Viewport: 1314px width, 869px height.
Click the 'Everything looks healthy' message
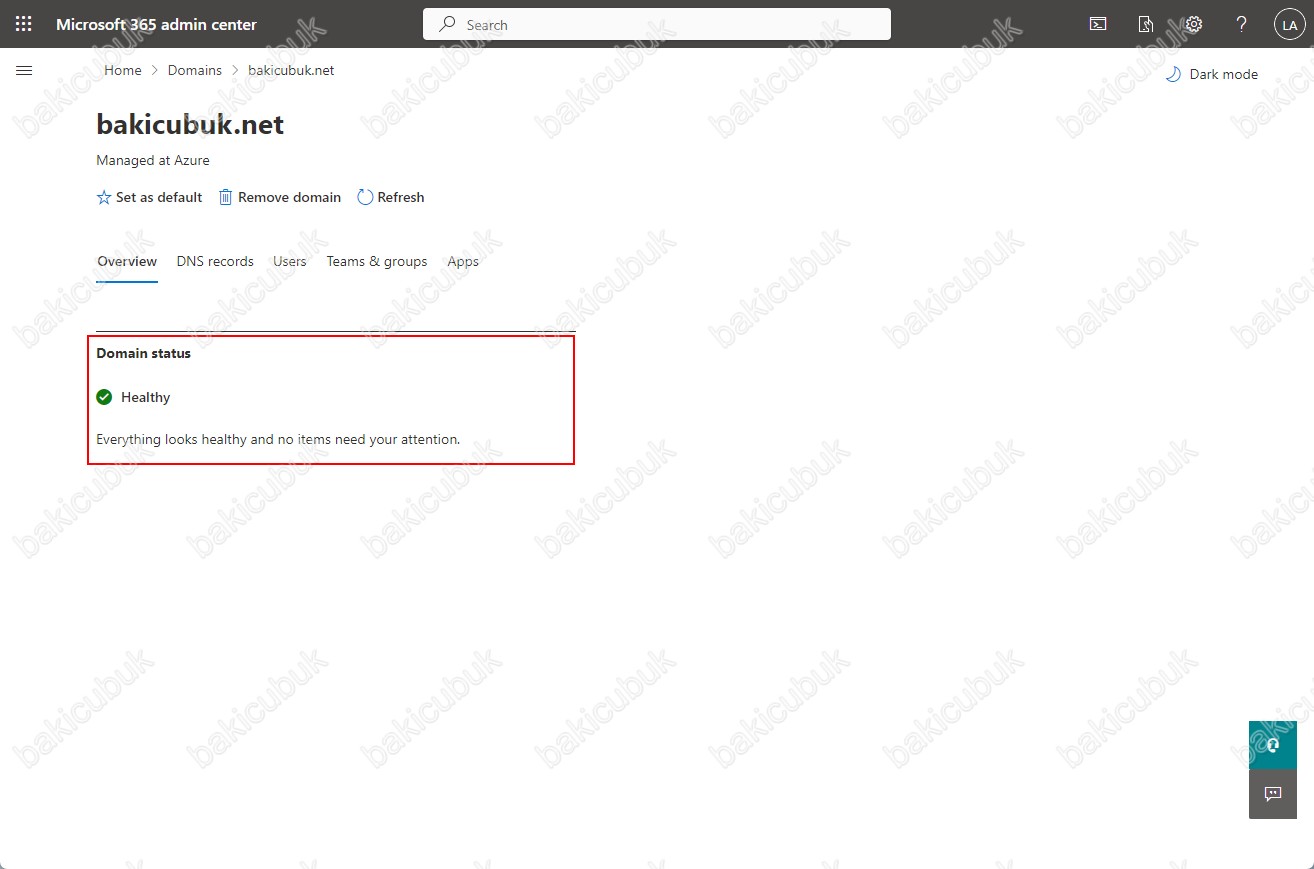click(x=278, y=439)
